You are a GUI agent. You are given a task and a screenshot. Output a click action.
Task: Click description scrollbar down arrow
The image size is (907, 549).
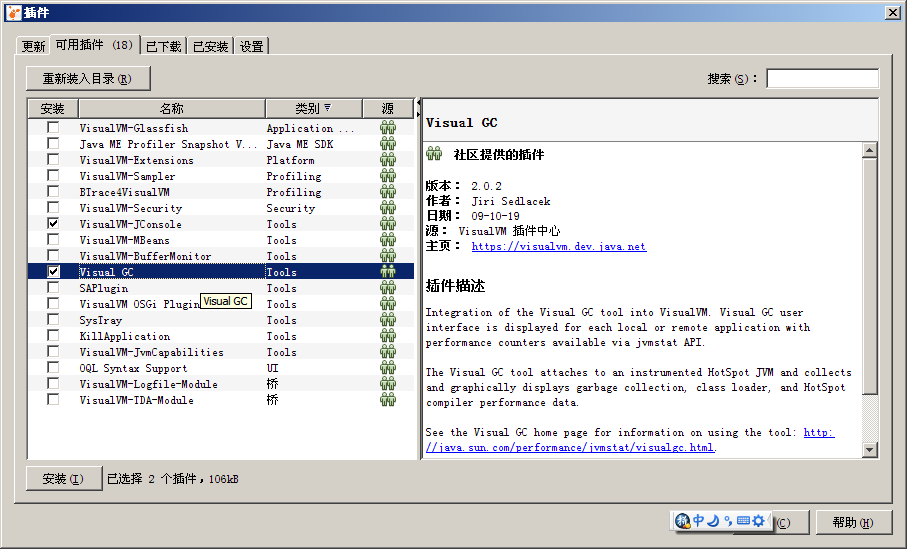[869, 449]
